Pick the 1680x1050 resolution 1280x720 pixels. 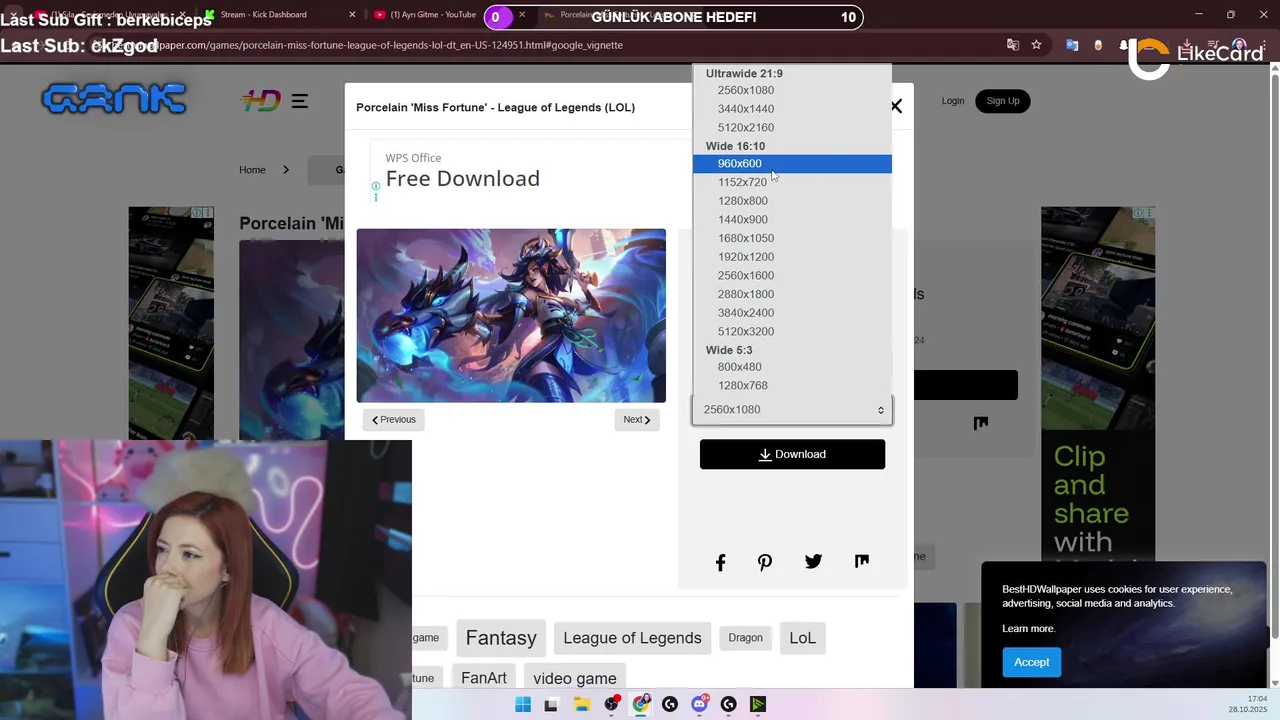tap(792, 238)
